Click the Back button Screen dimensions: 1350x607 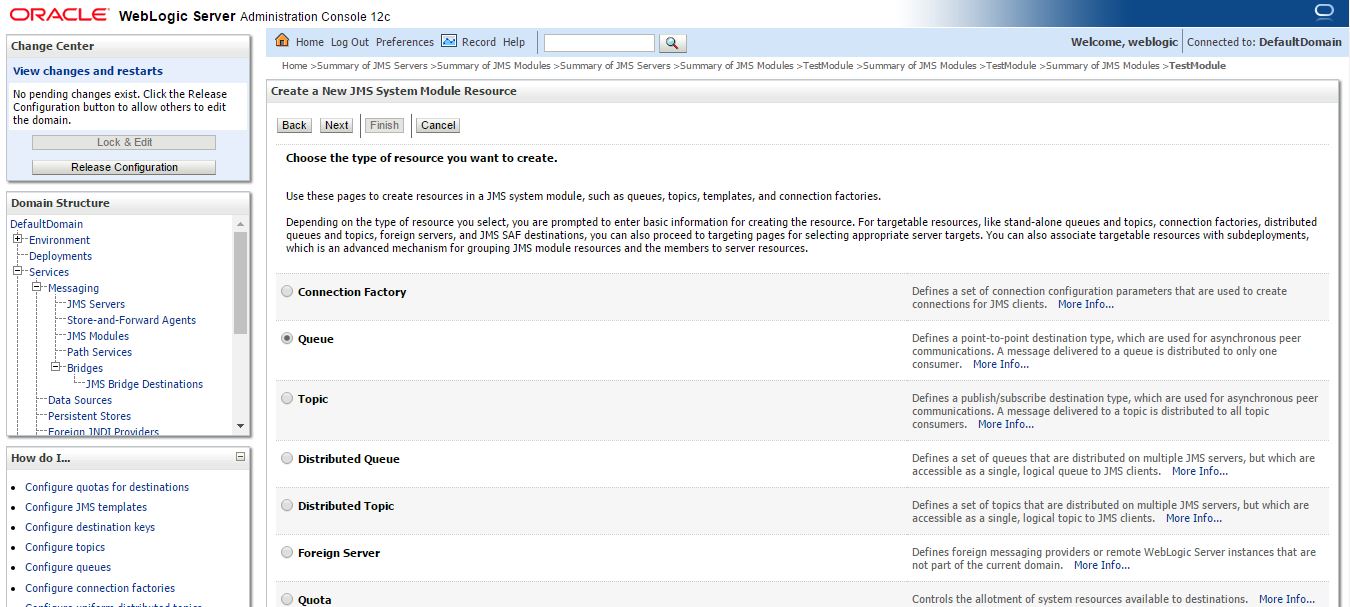click(x=294, y=125)
